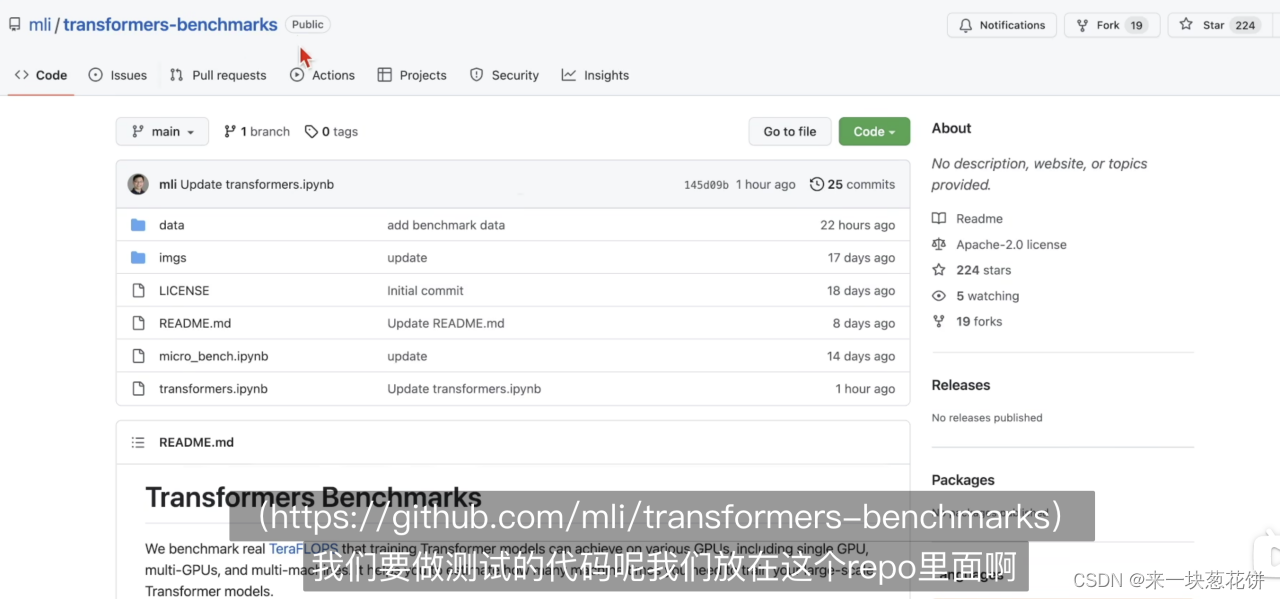
Task: Click the star icon beside 224 stars
Action: click(939, 270)
